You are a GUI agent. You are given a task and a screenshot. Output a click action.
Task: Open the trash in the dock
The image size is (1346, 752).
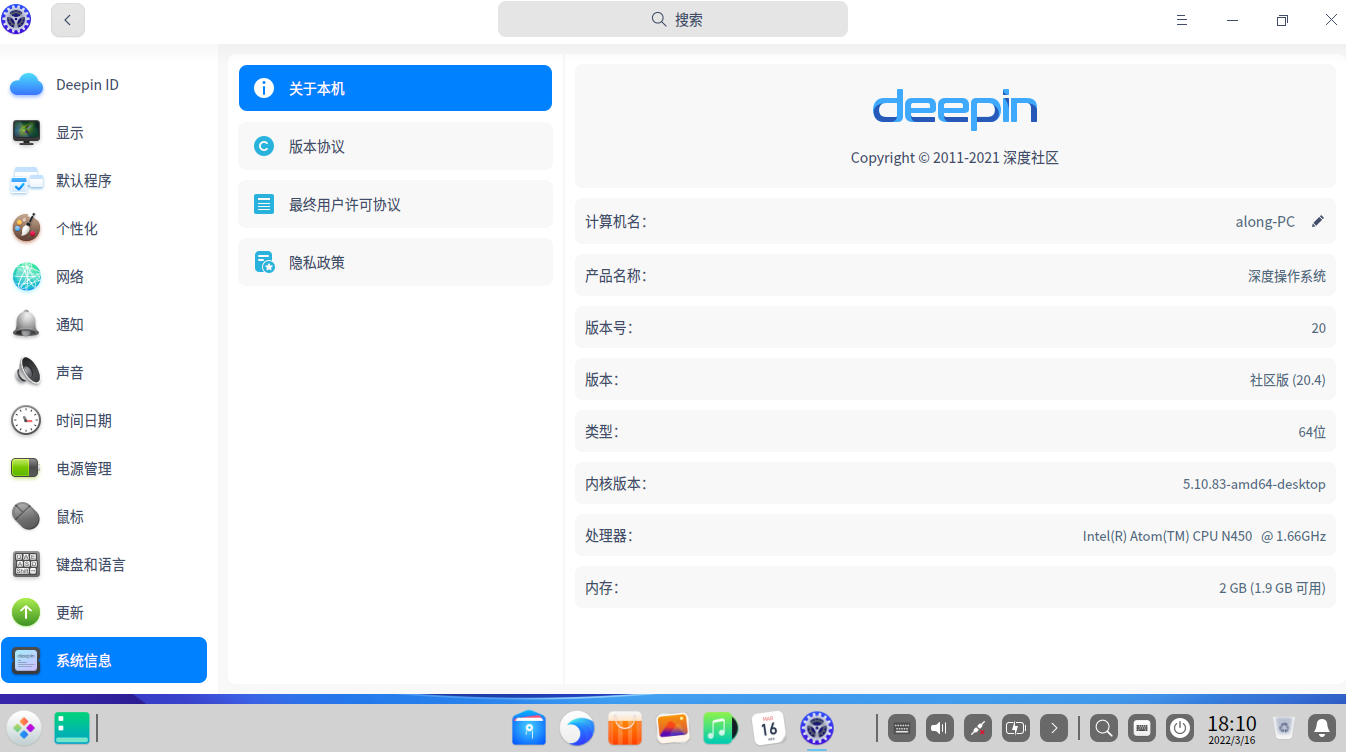(x=1284, y=728)
